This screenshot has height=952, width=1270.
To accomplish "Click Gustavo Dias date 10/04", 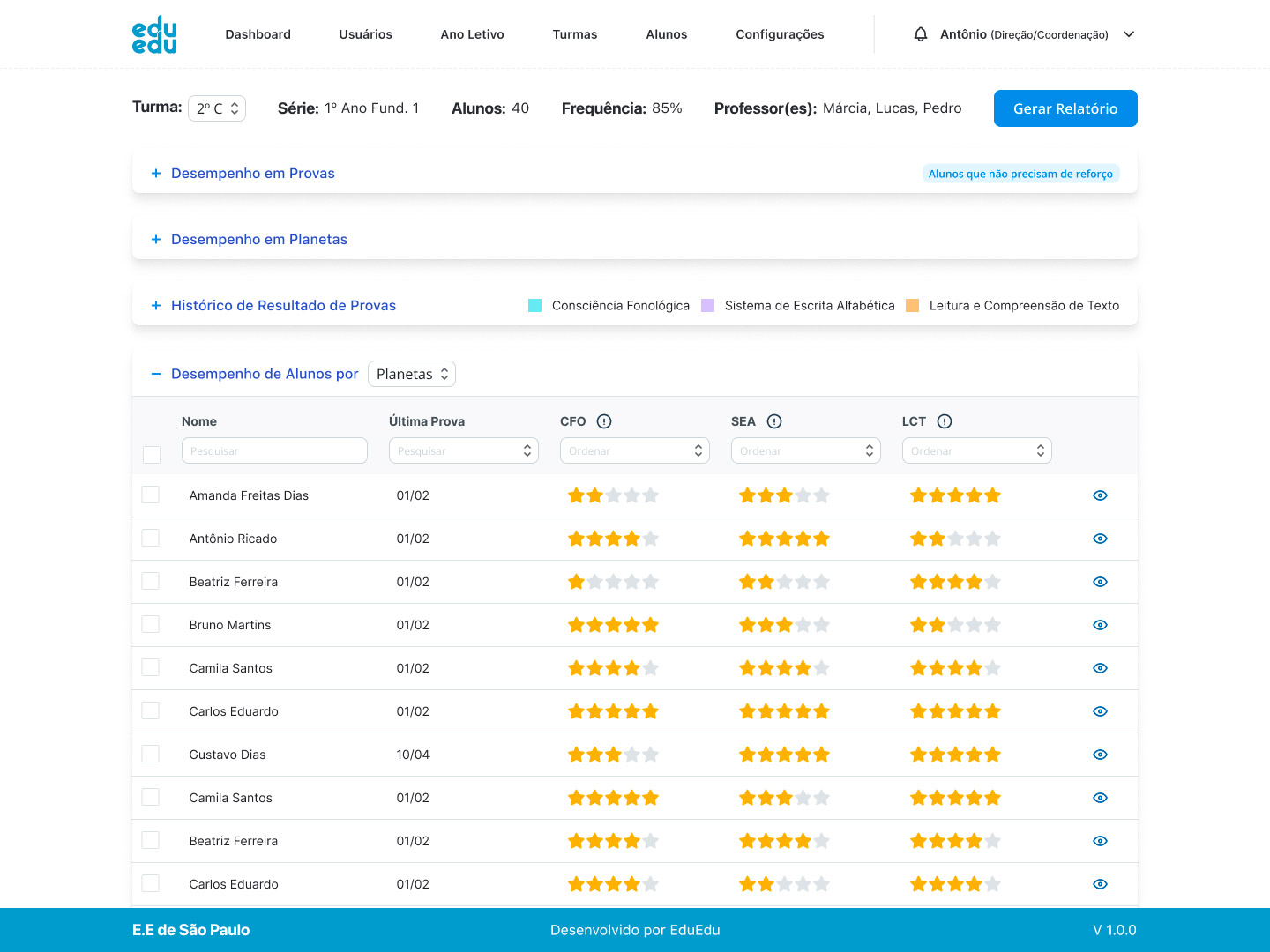I will tap(413, 755).
